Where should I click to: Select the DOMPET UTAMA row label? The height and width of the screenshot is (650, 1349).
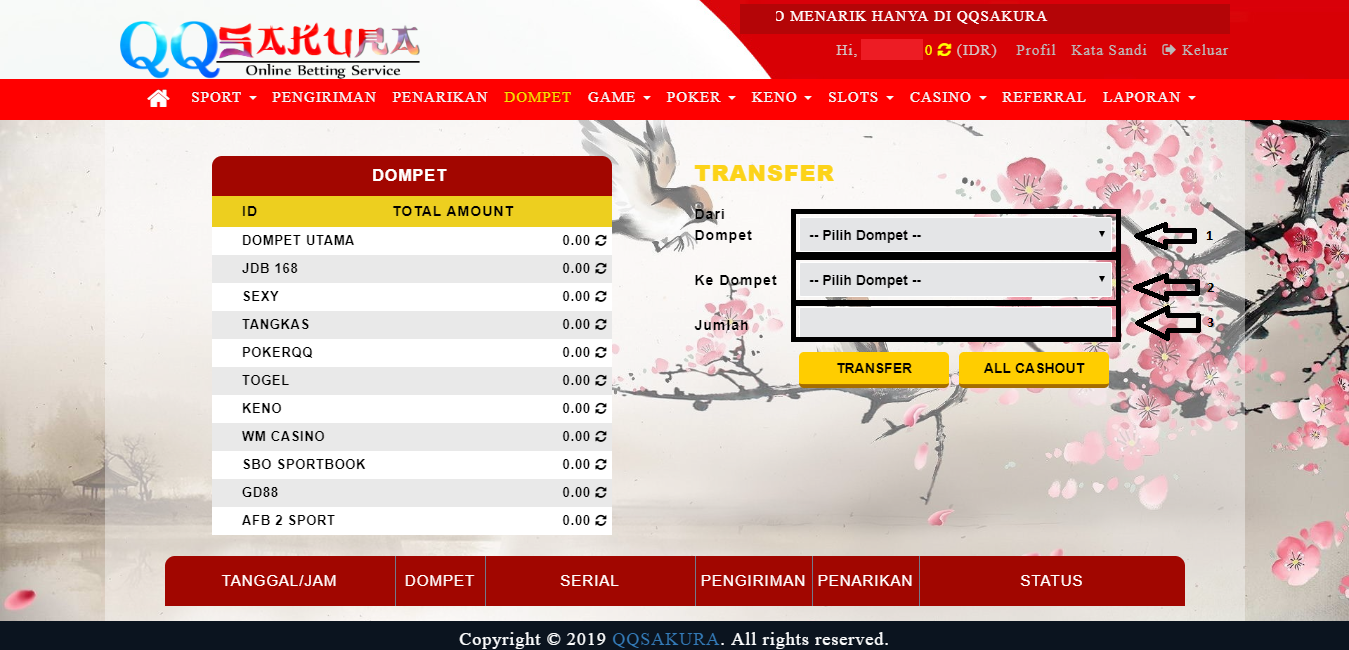click(x=298, y=241)
